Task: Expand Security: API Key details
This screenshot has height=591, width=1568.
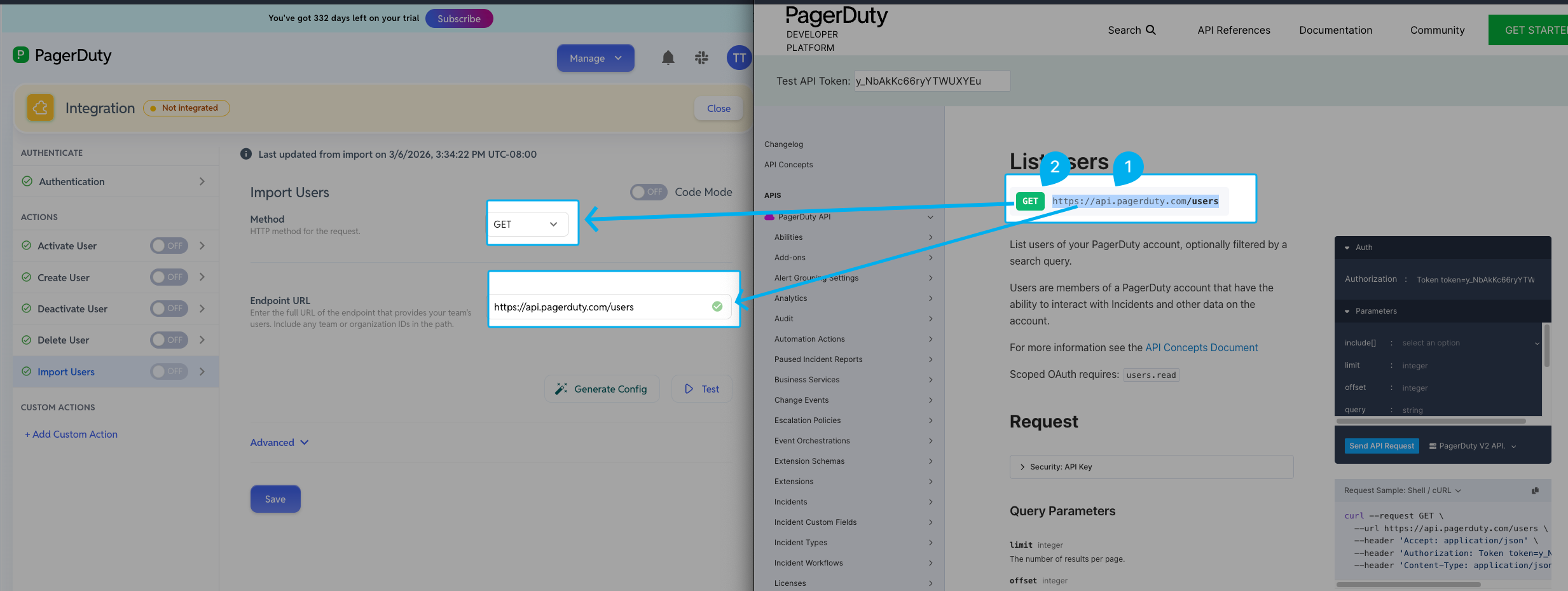Action: (1152, 466)
